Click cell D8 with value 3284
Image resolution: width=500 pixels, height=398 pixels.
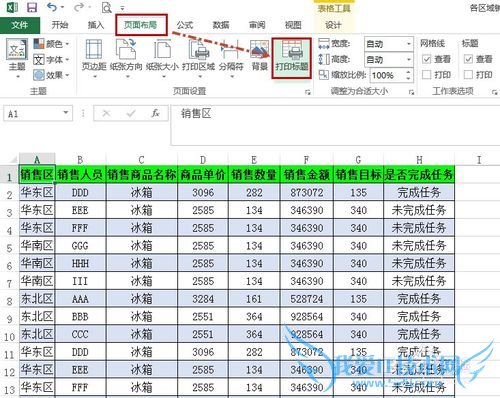click(x=203, y=299)
